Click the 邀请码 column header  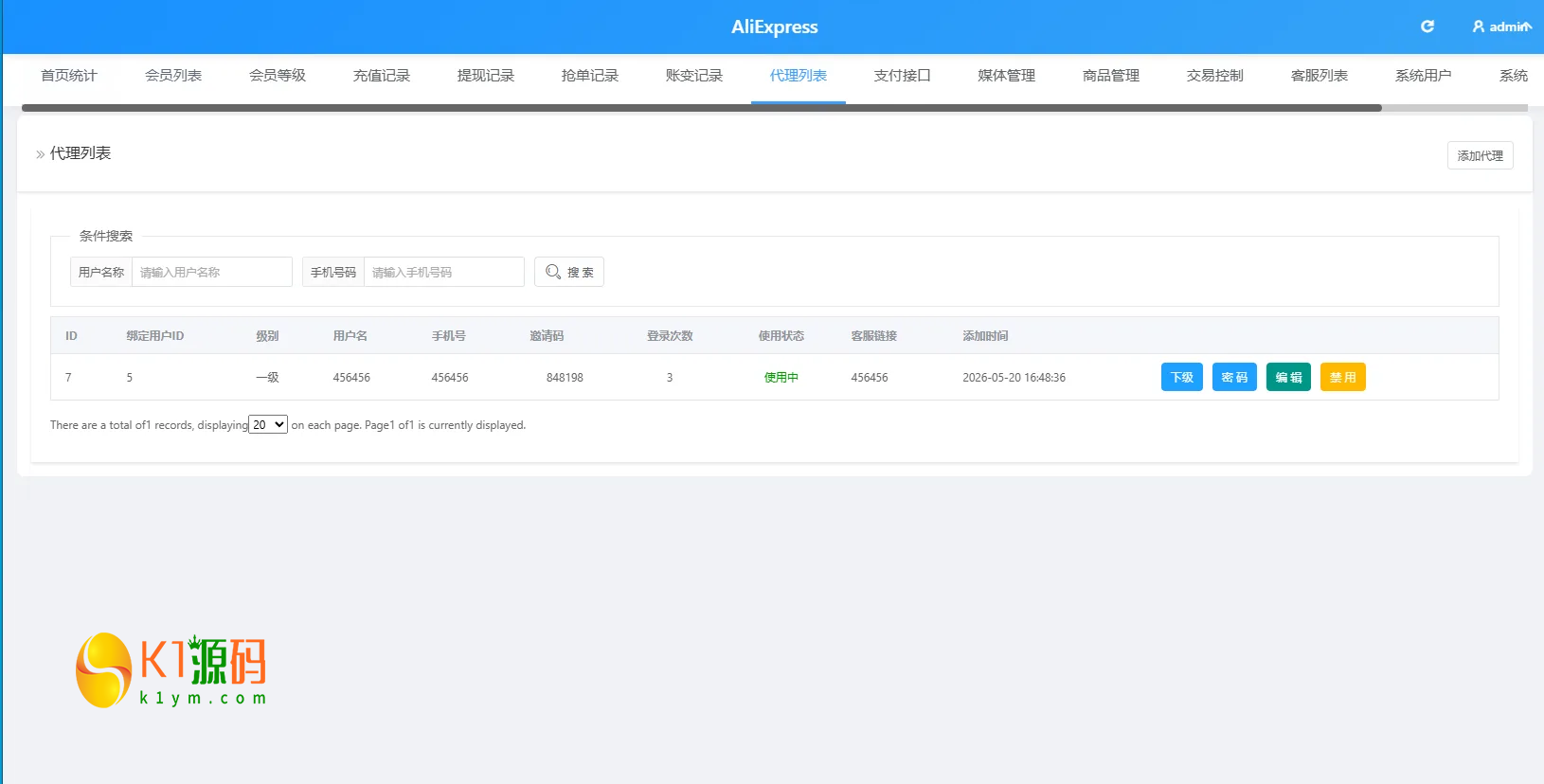click(x=547, y=336)
